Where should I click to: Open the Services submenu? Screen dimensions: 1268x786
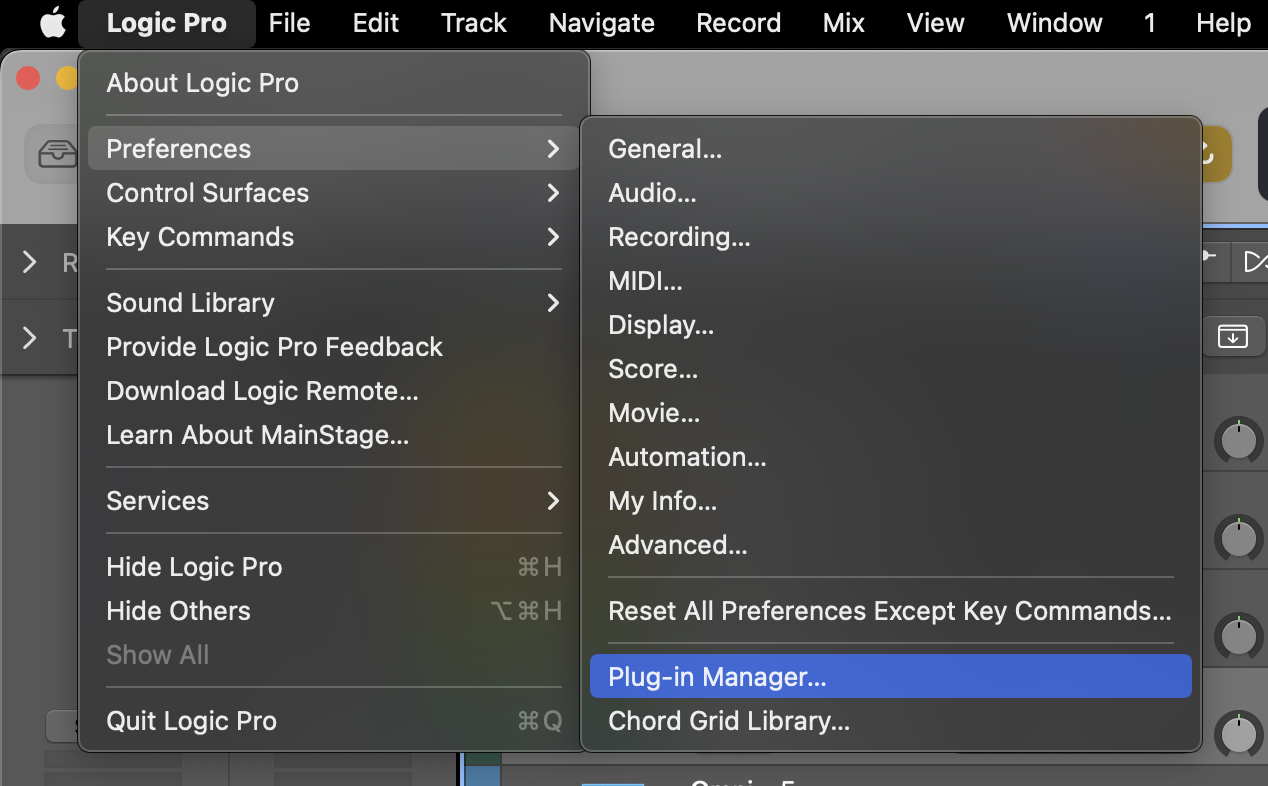pyautogui.click(x=333, y=501)
